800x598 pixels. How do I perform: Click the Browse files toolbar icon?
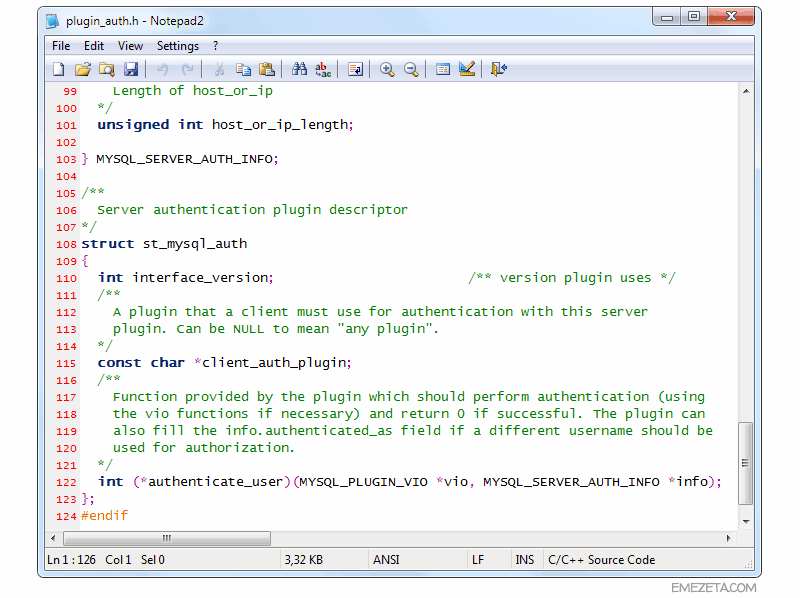tap(107, 69)
